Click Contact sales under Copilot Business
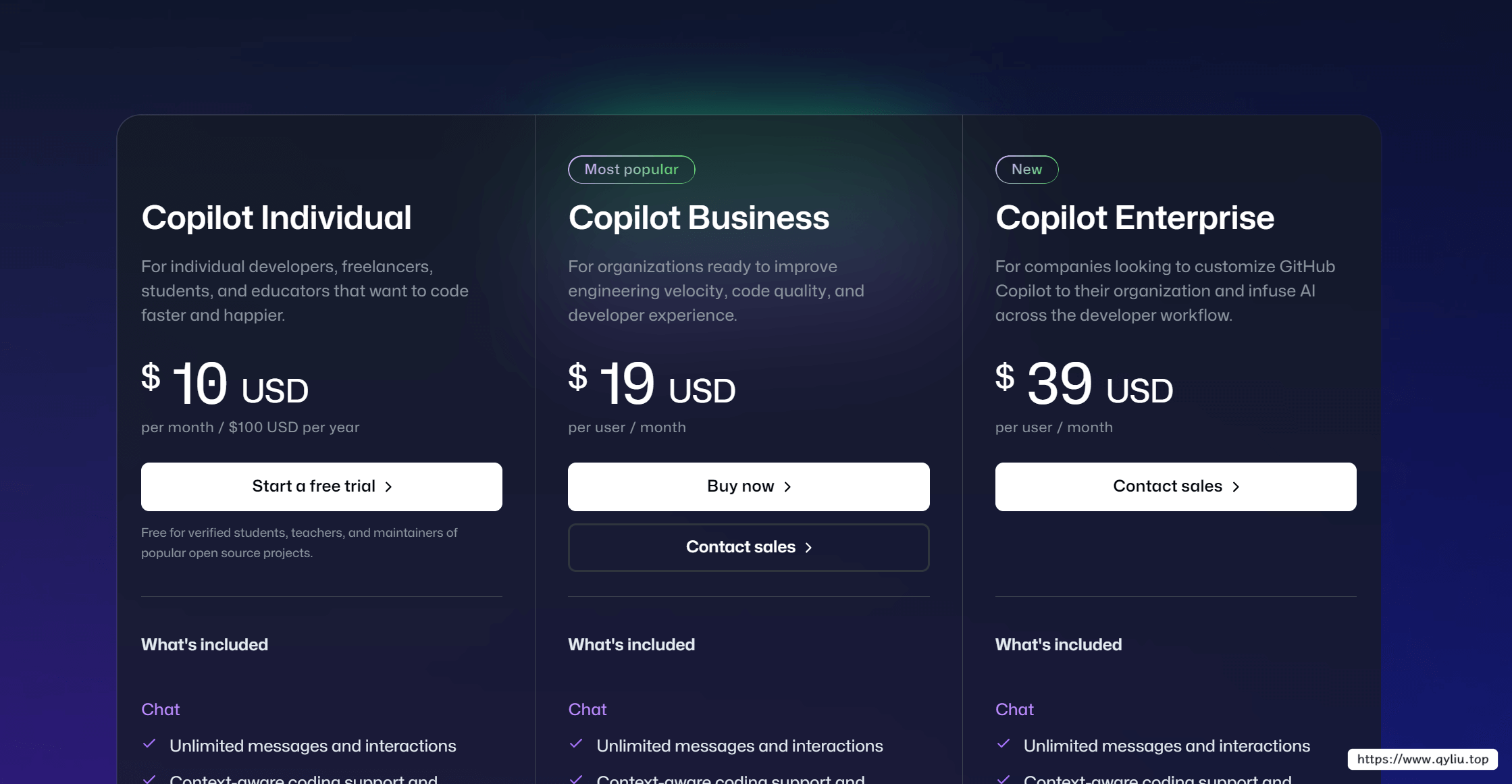The width and height of the screenshot is (1512, 784). point(748,547)
